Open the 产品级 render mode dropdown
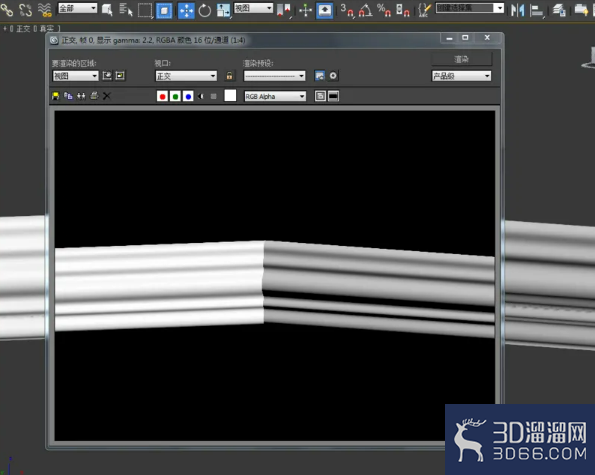The image size is (595, 475). tap(461, 76)
